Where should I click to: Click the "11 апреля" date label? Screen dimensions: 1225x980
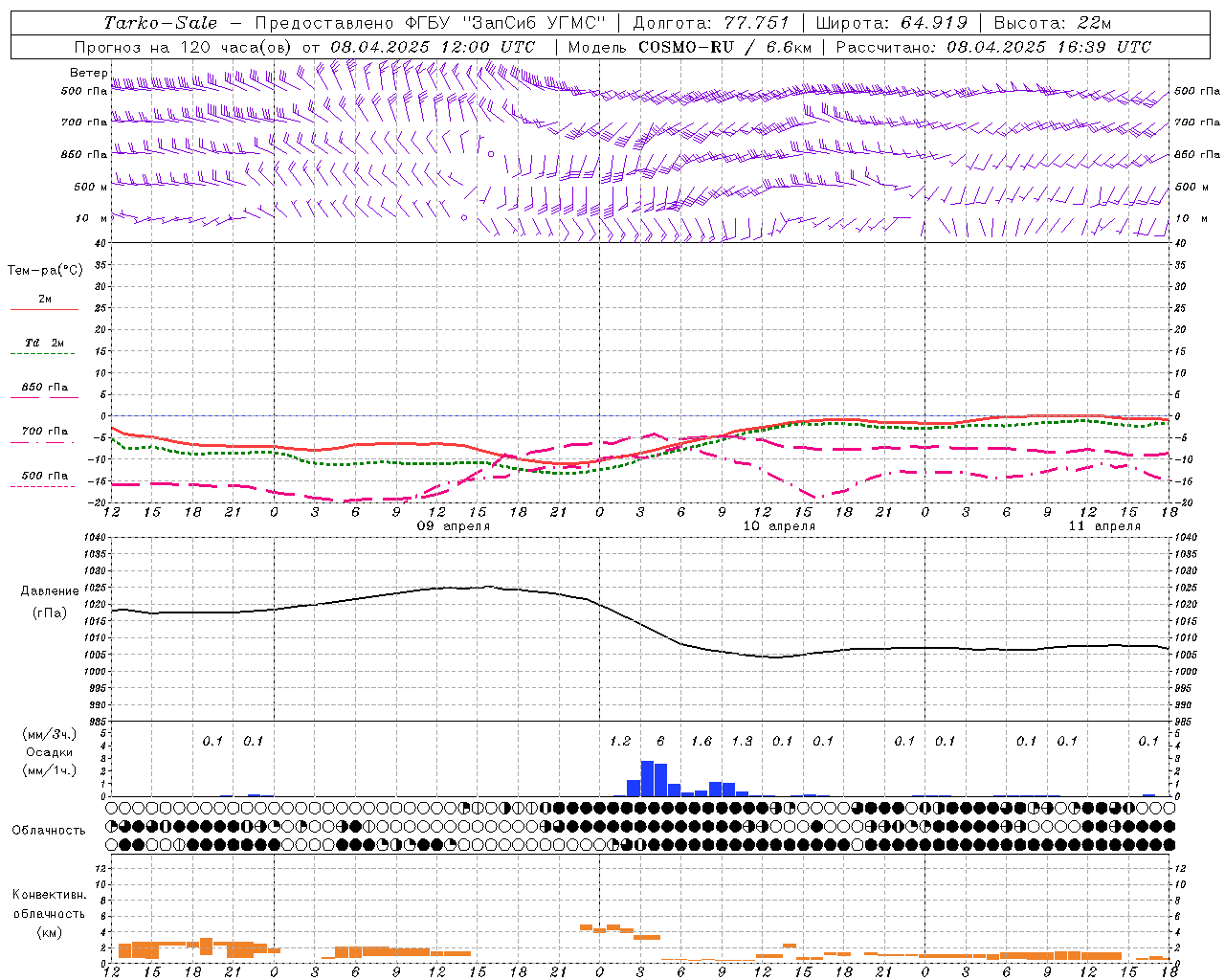[x=1104, y=526]
